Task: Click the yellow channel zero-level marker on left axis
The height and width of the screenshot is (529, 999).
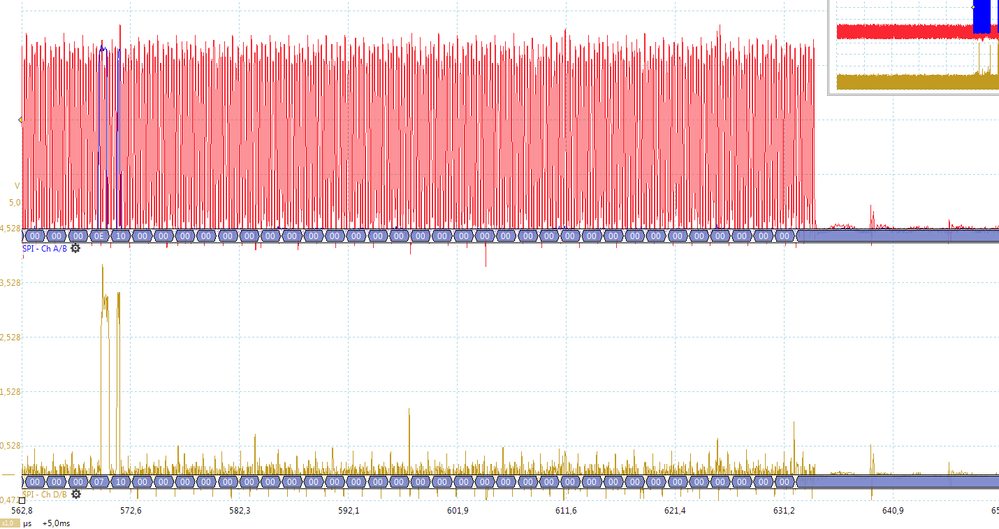Action: point(8,475)
